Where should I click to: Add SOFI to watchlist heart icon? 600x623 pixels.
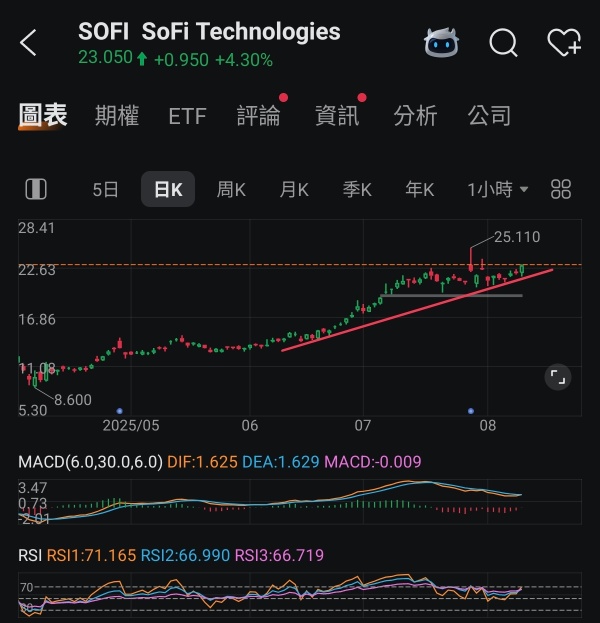tap(564, 42)
